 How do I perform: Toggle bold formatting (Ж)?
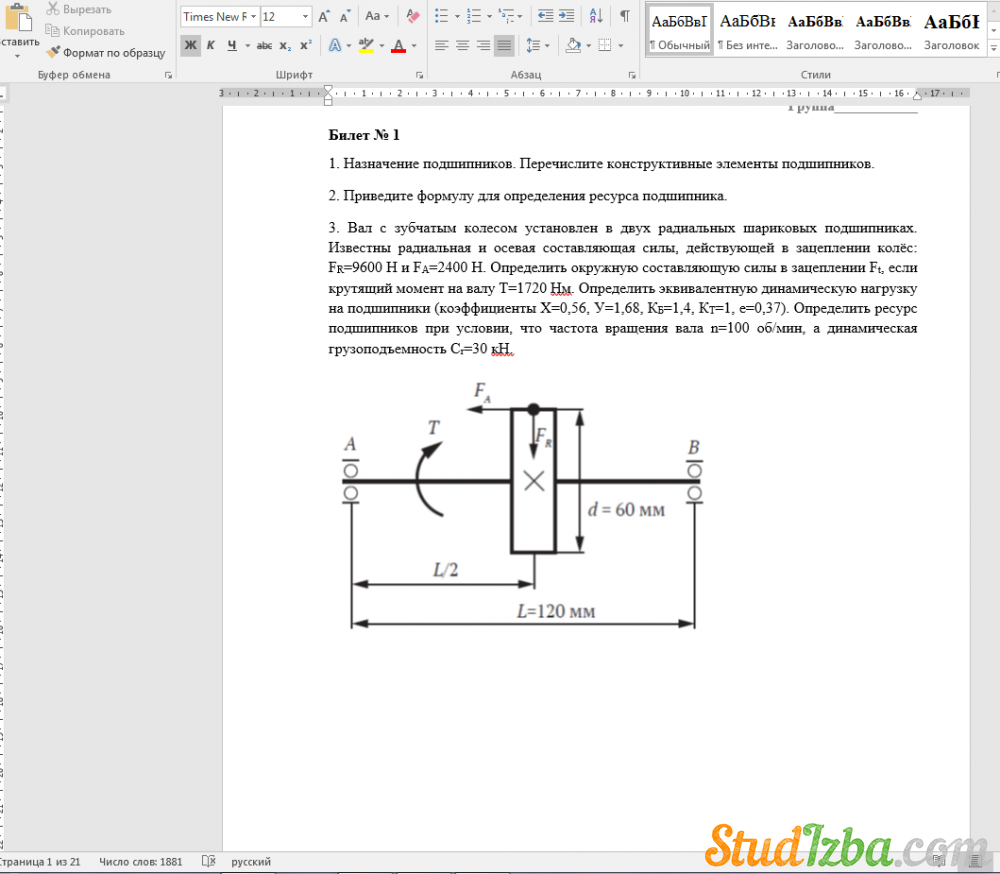tap(189, 46)
